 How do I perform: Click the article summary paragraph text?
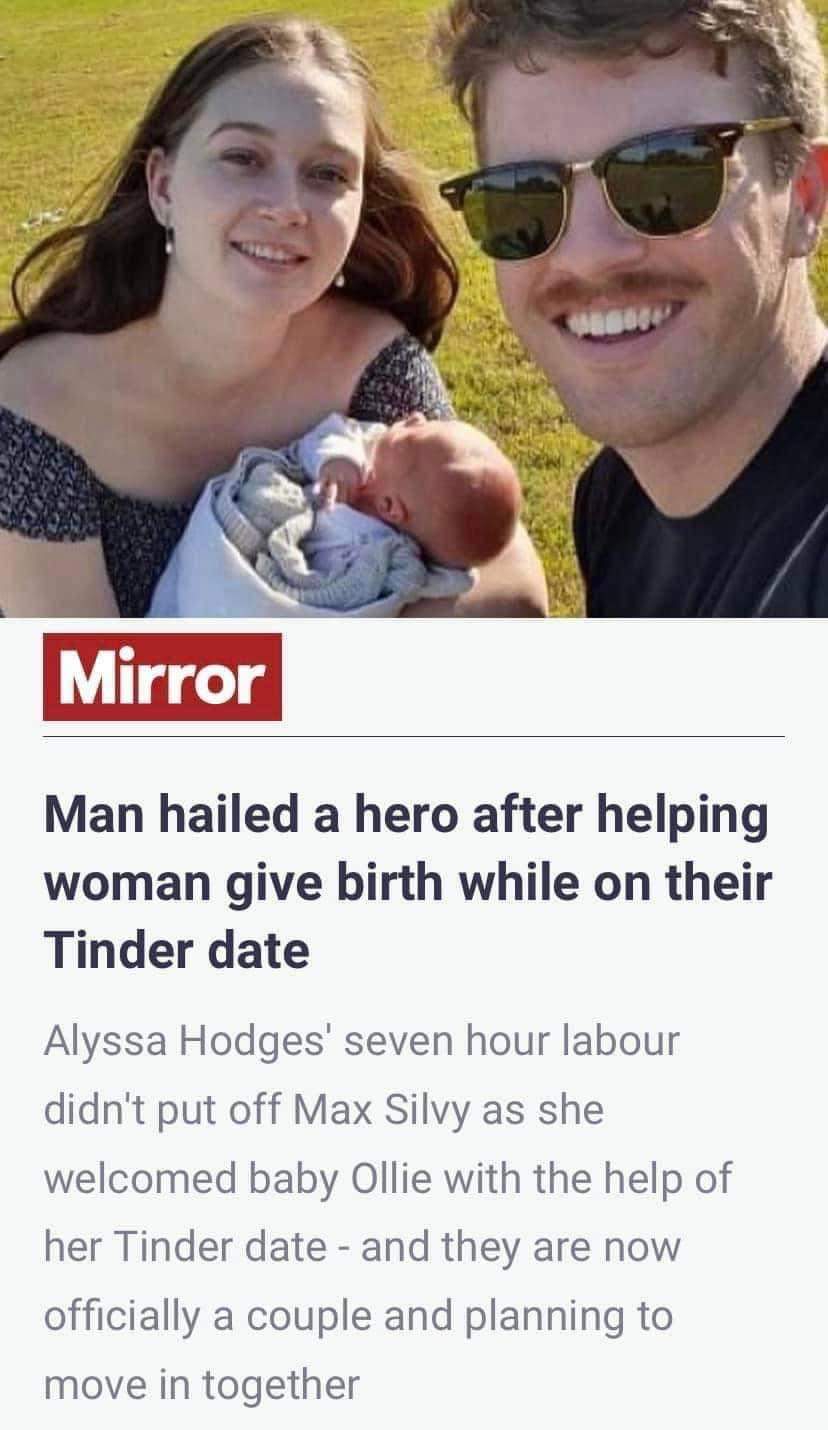coord(388,1213)
